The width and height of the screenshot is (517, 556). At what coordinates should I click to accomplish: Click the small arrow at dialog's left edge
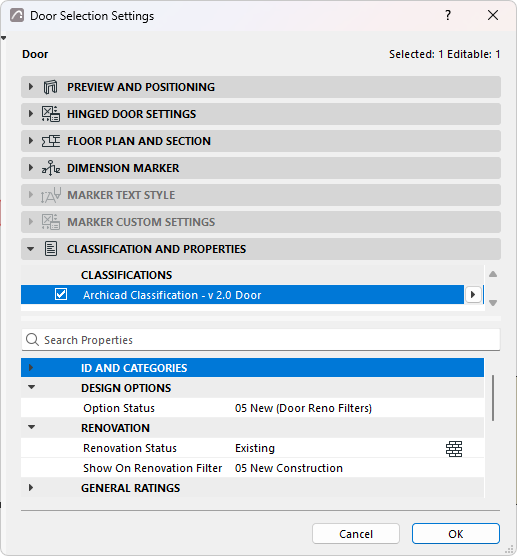coord(3,38)
